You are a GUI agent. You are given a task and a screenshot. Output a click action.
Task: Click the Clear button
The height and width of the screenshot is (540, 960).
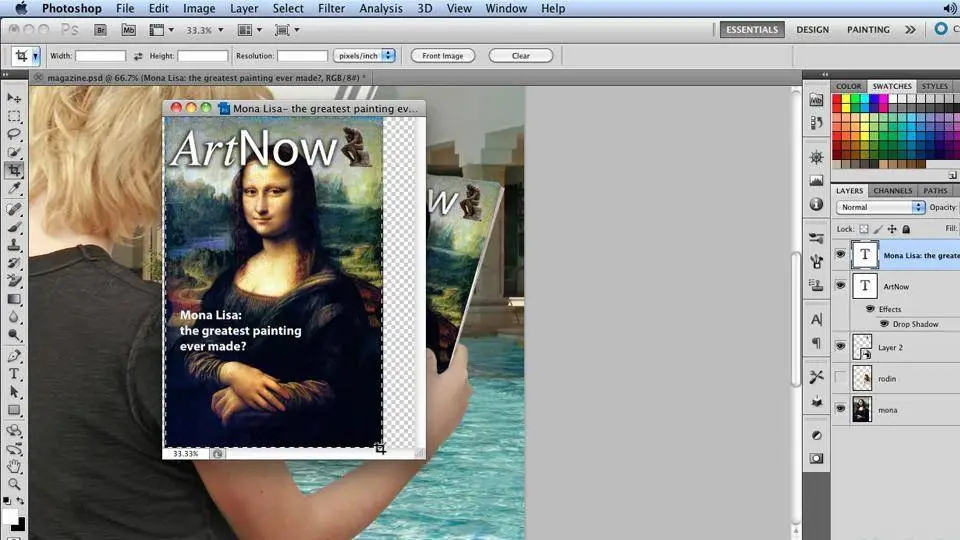tap(520, 56)
